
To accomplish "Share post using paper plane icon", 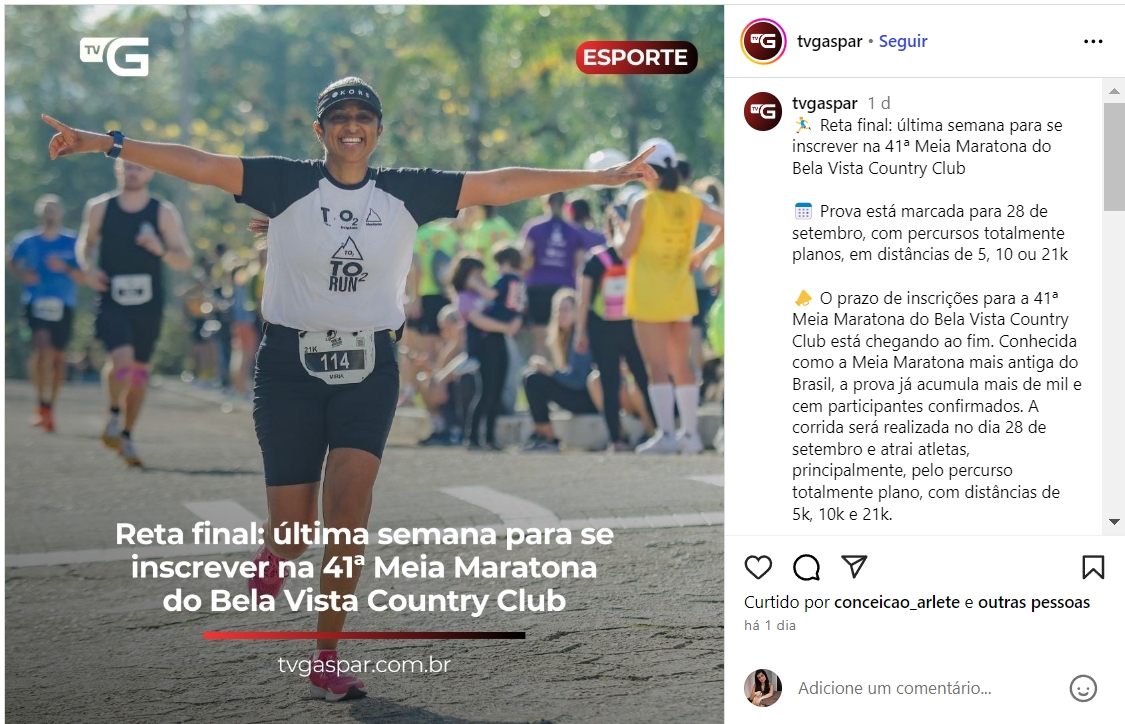I will (x=855, y=566).
